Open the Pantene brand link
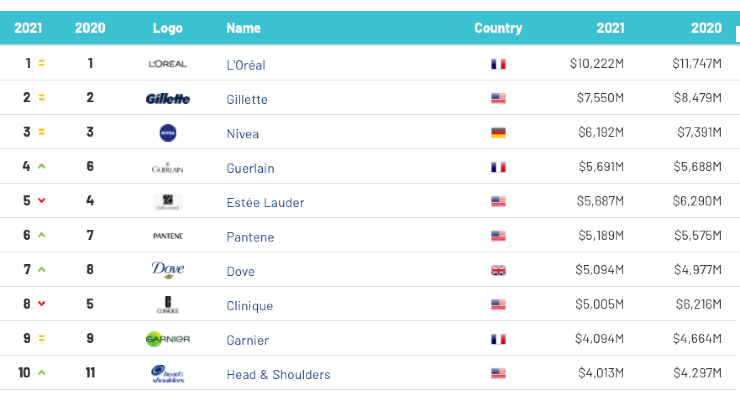This screenshot has width=740, height=400. 250,237
